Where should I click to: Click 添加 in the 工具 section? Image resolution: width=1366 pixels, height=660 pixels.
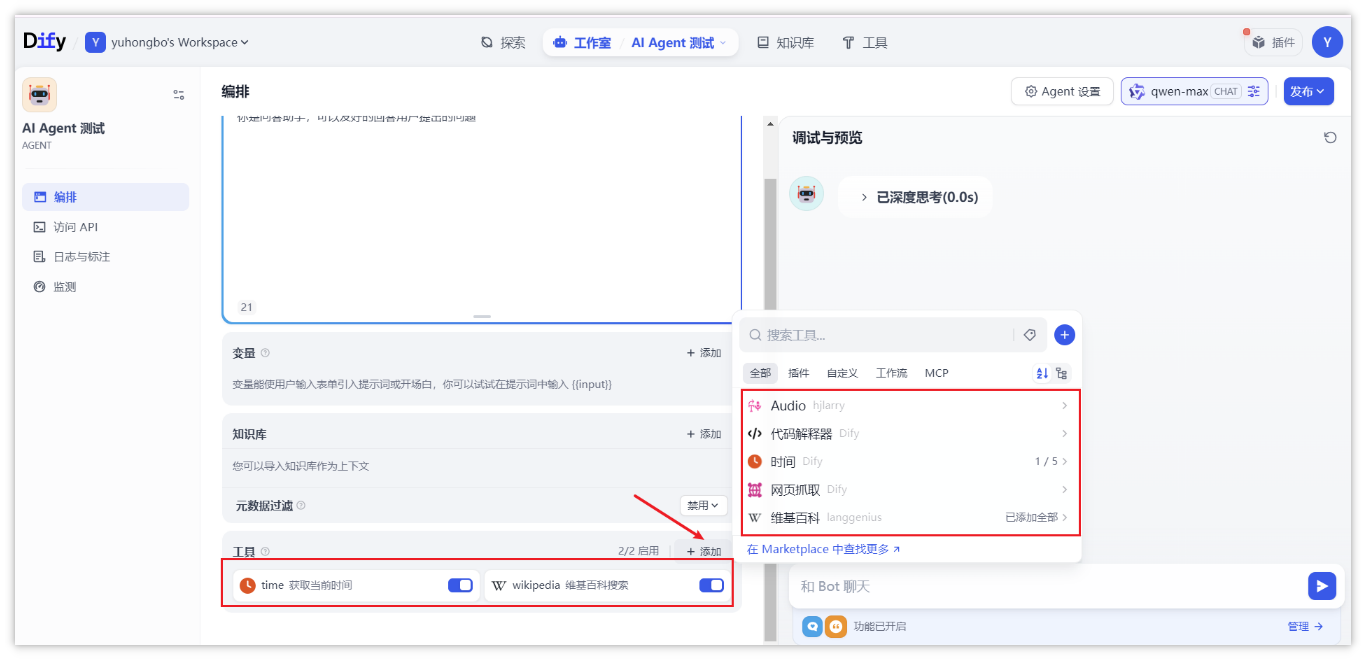(704, 552)
